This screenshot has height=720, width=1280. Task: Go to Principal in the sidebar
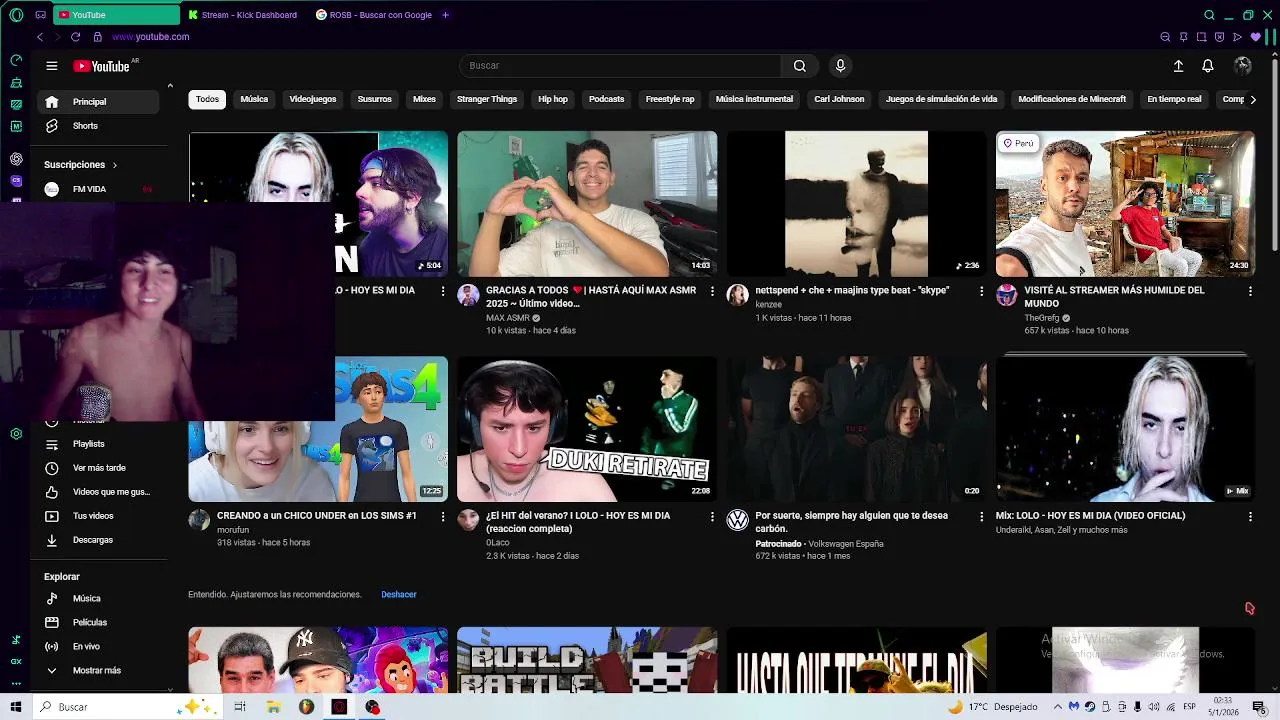[x=98, y=102]
